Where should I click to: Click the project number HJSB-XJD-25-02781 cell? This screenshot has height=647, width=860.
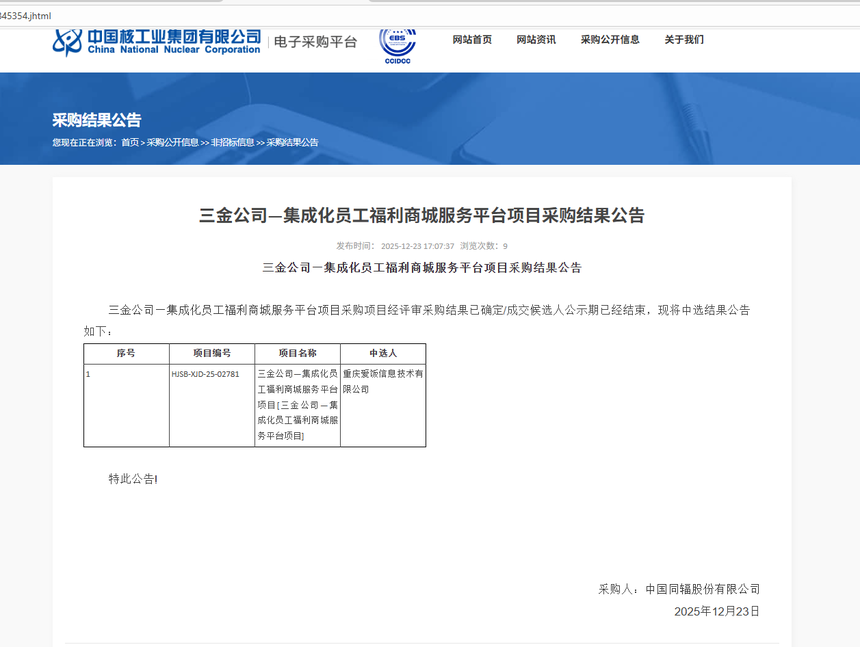tap(212, 405)
